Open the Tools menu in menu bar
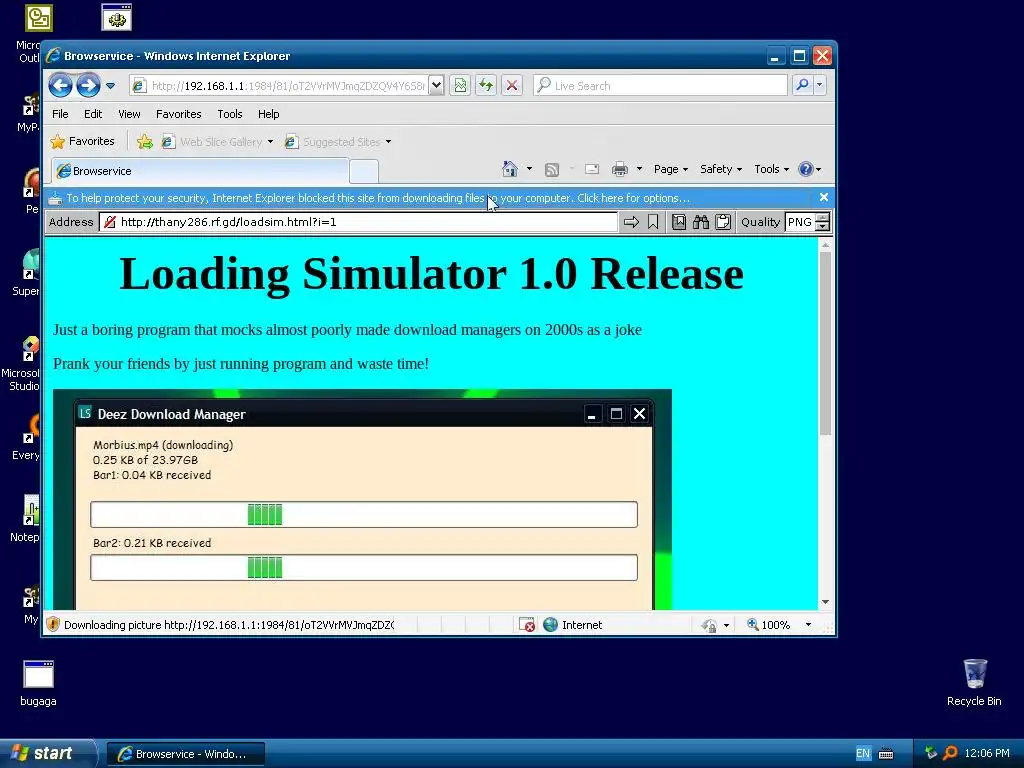The width and height of the screenshot is (1024, 768). (x=229, y=114)
